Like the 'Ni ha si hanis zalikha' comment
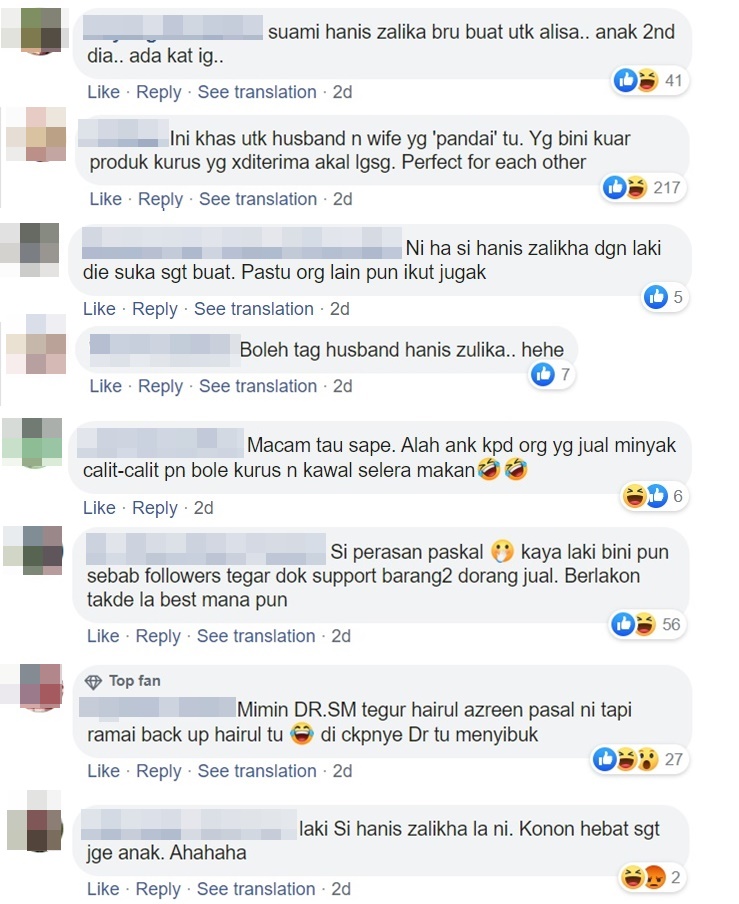 click(99, 308)
